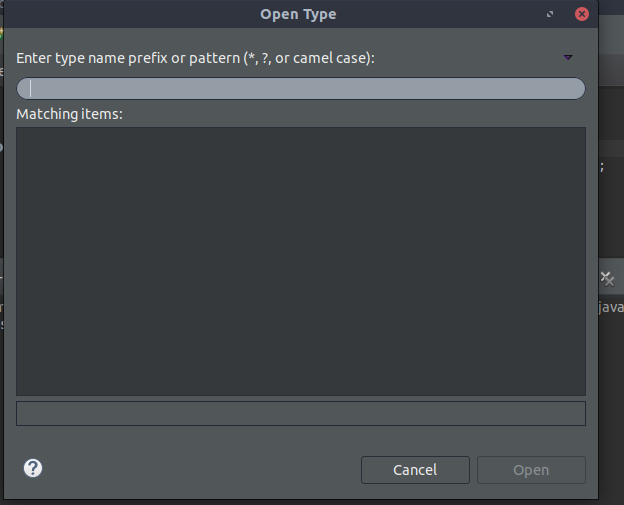Click the bottom-right corner of the matching list

point(580,390)
